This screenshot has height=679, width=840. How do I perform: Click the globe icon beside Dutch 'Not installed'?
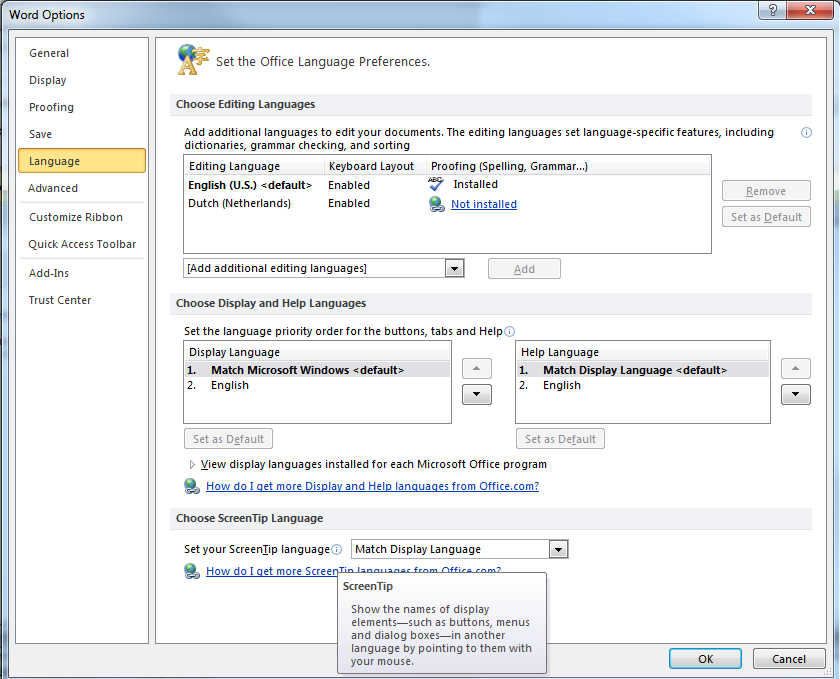point(436,204)
